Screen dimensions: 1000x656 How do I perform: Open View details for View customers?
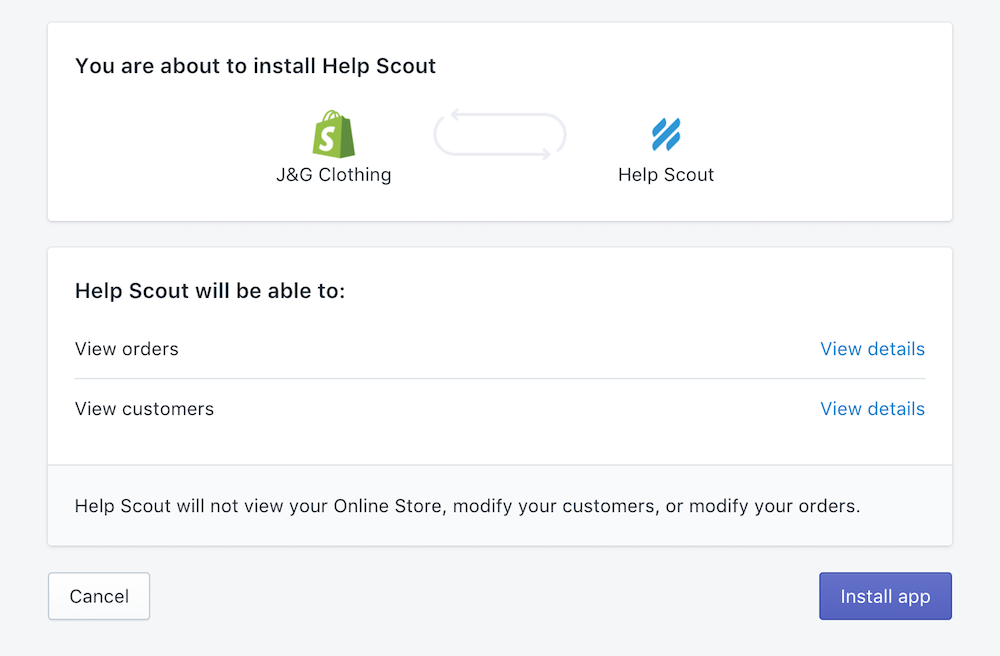coord(872,409)
